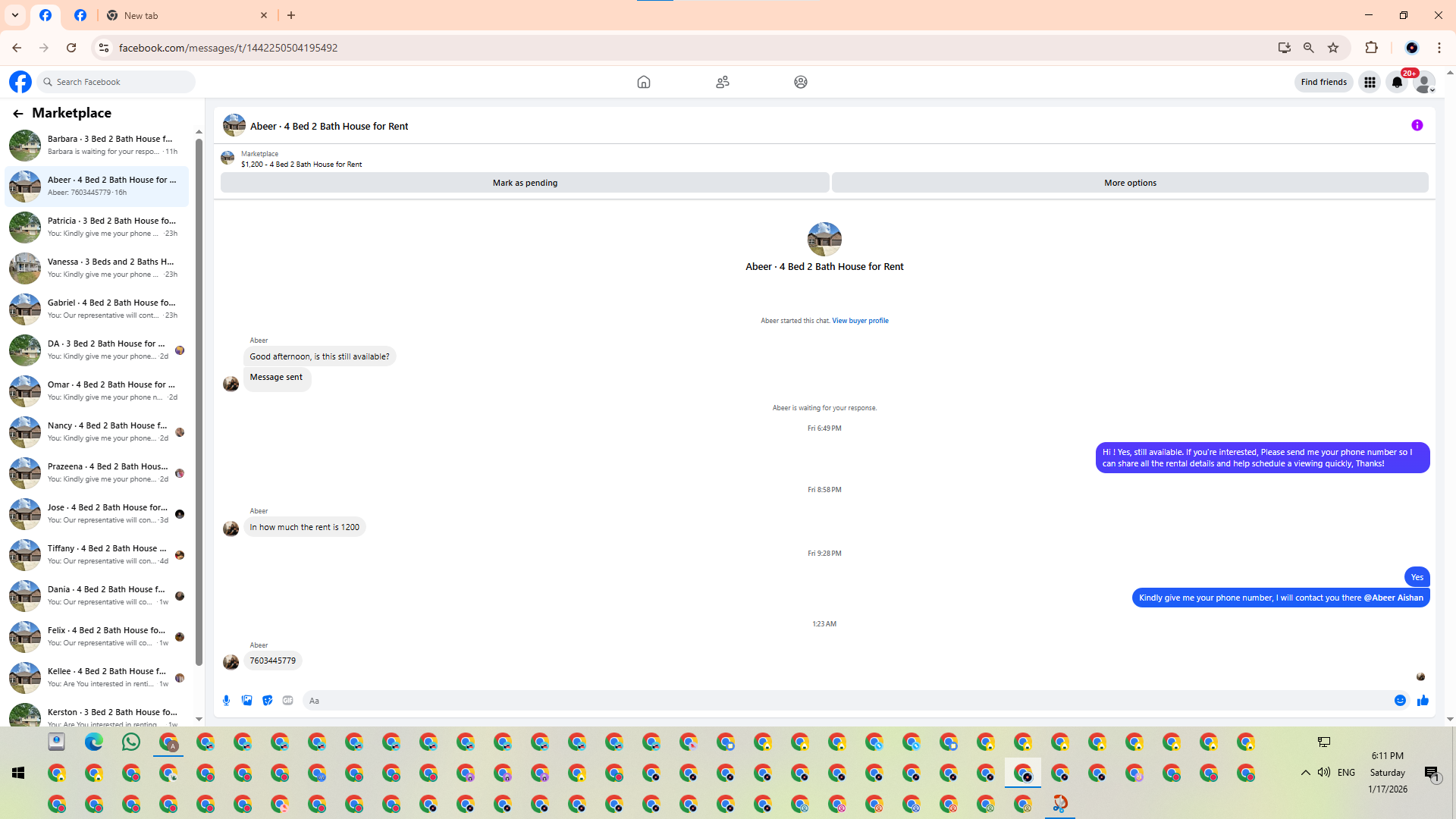This screenshot has width=1456, height=819.
Task: Open View buyer profile link
Action: [x=860, y=321]
